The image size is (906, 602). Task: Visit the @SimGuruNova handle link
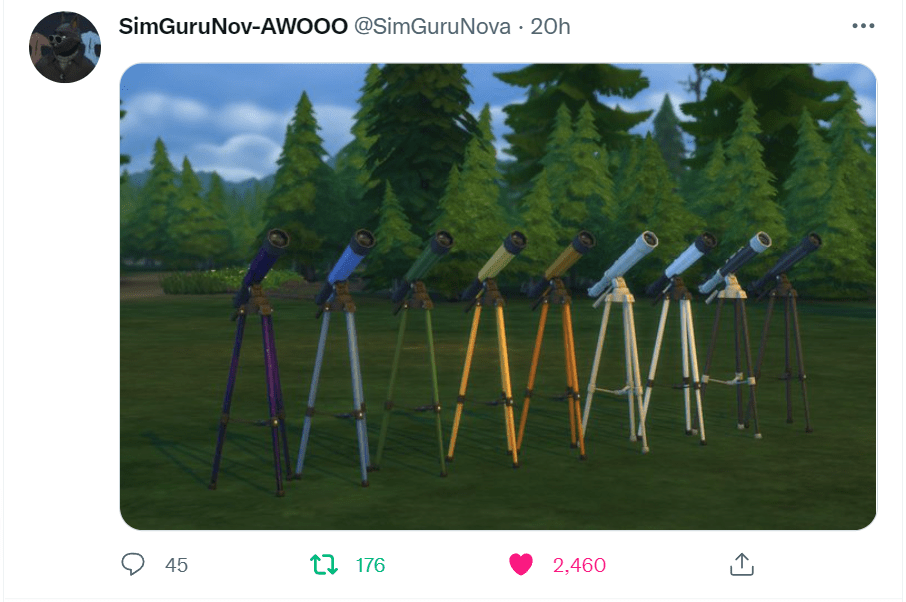pos(432,27)
